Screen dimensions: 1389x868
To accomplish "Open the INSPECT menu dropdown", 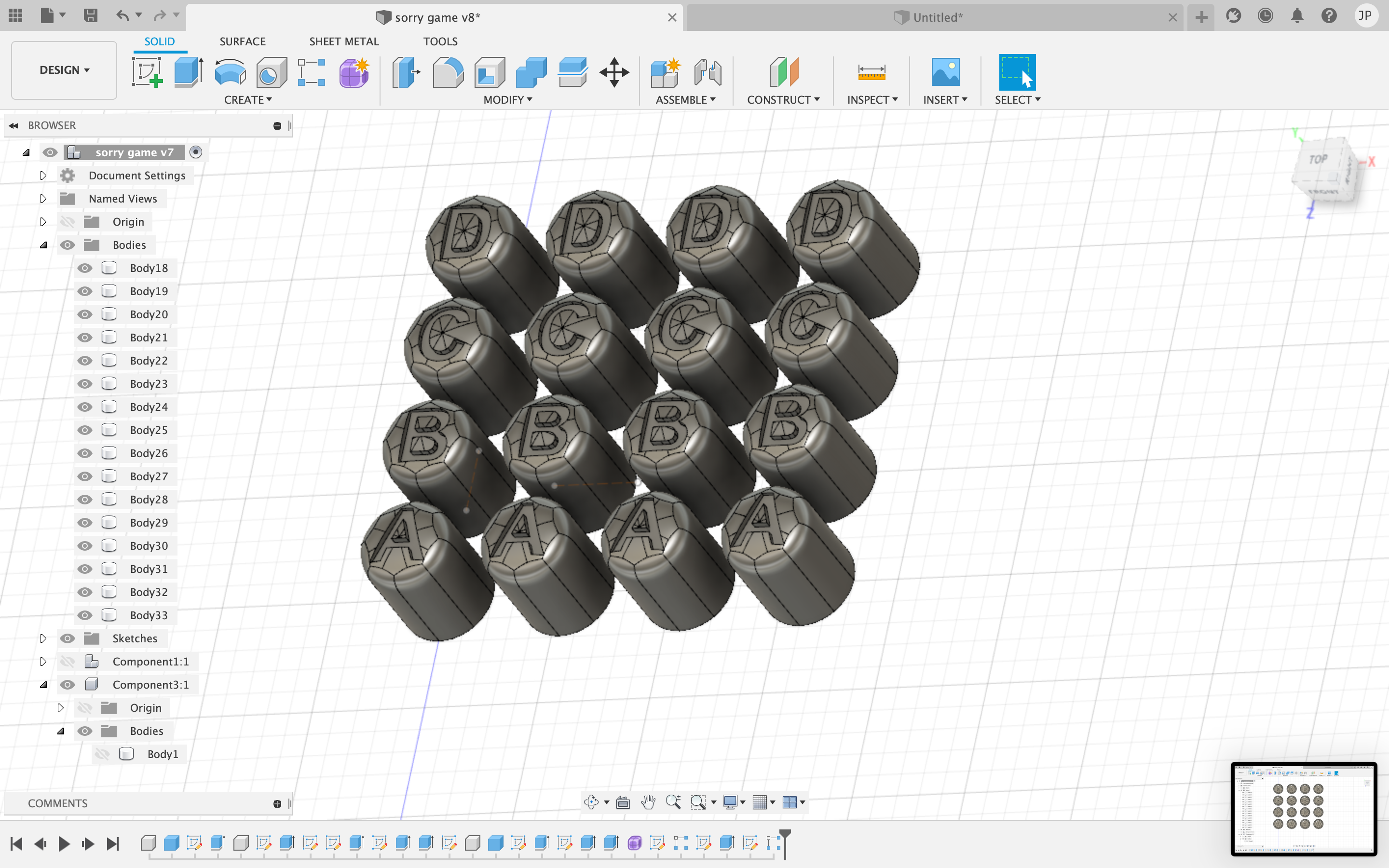I will click(x=872, y=100).
